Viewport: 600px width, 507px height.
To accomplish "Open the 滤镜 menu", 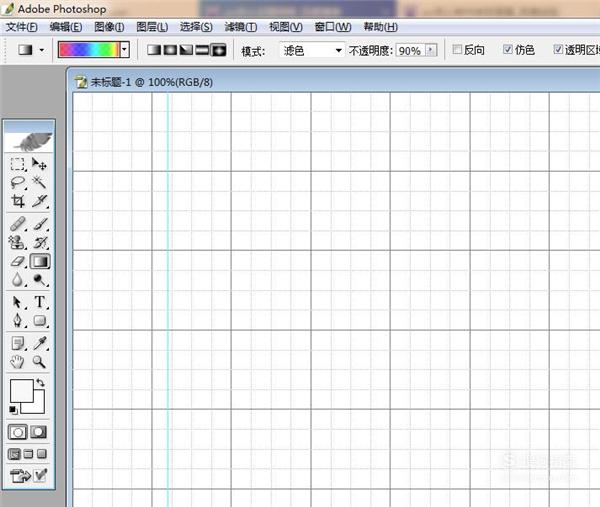I will click(x=240, y=27).
